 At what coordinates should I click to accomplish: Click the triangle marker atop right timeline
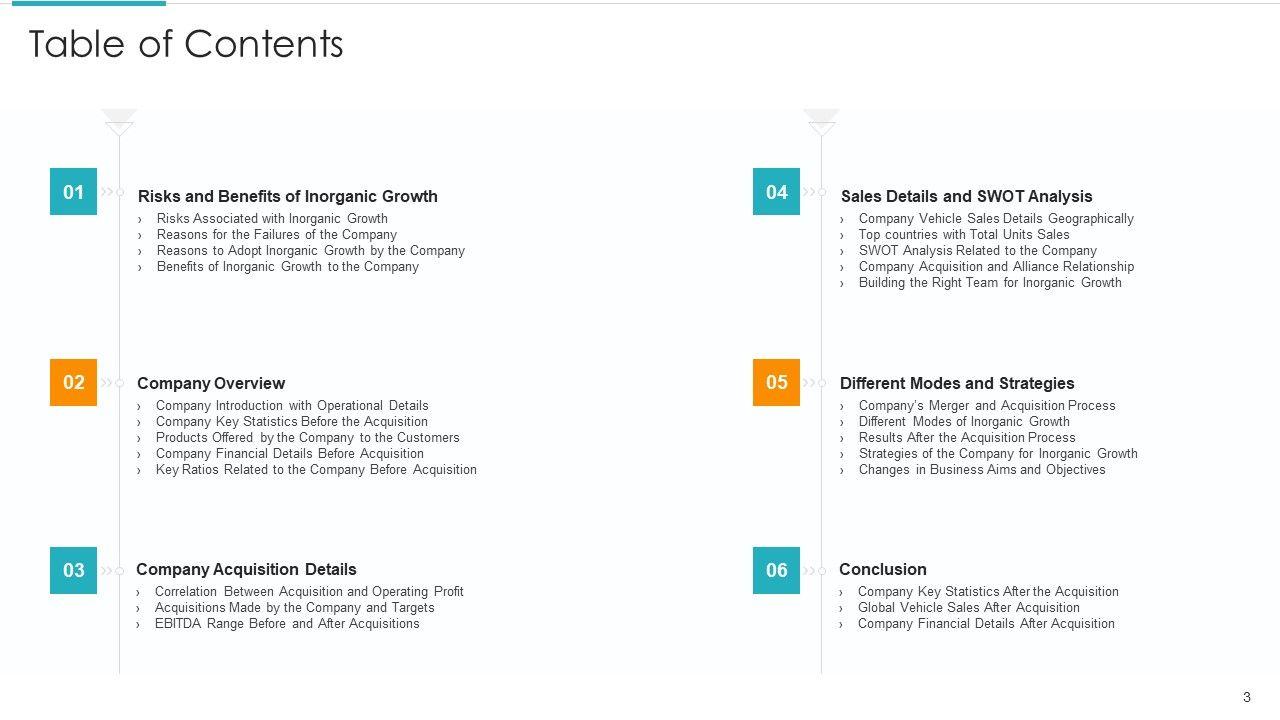tap(822, 122)
